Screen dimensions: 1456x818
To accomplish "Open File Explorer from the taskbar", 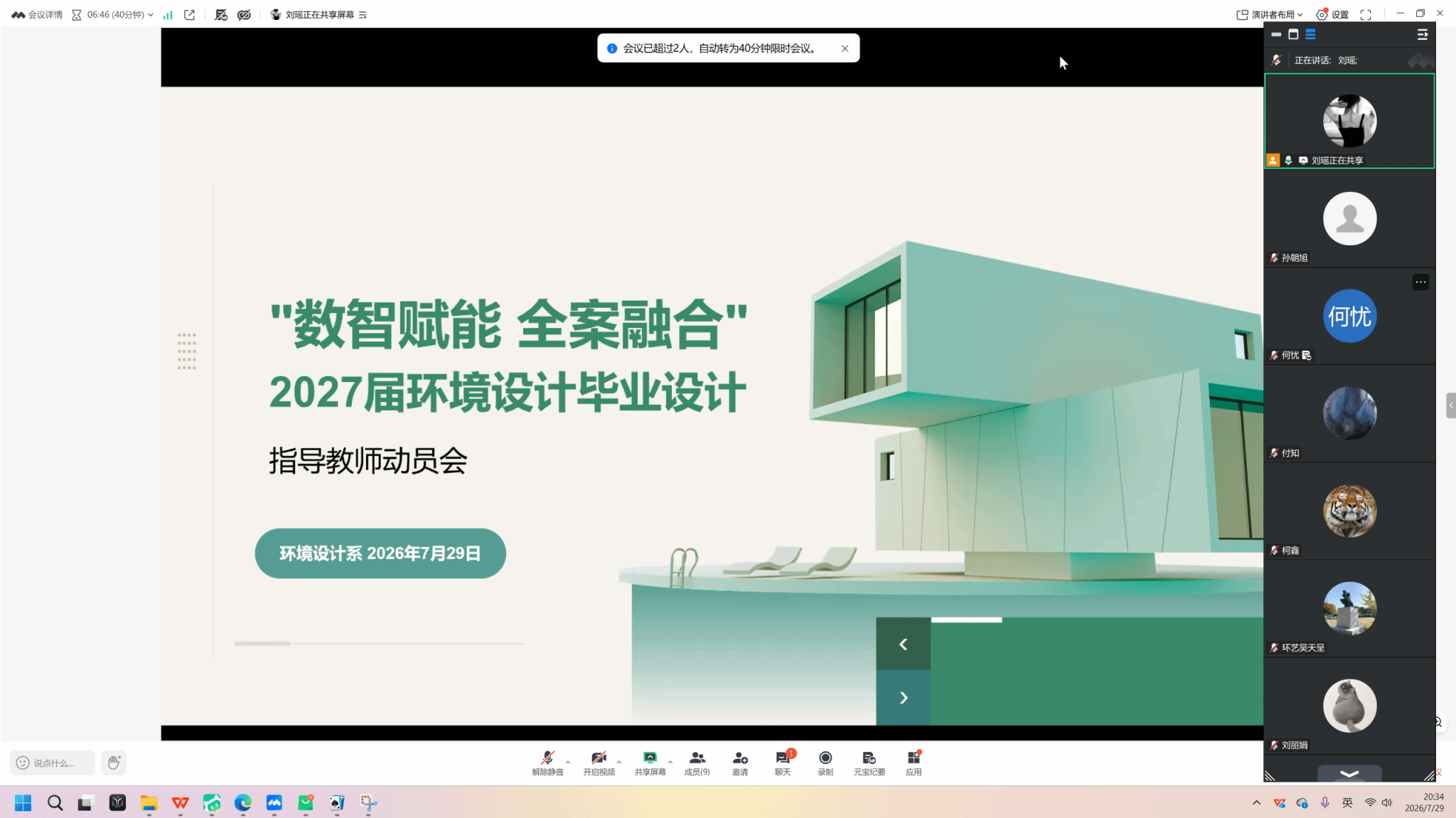I will pos(149,803).
